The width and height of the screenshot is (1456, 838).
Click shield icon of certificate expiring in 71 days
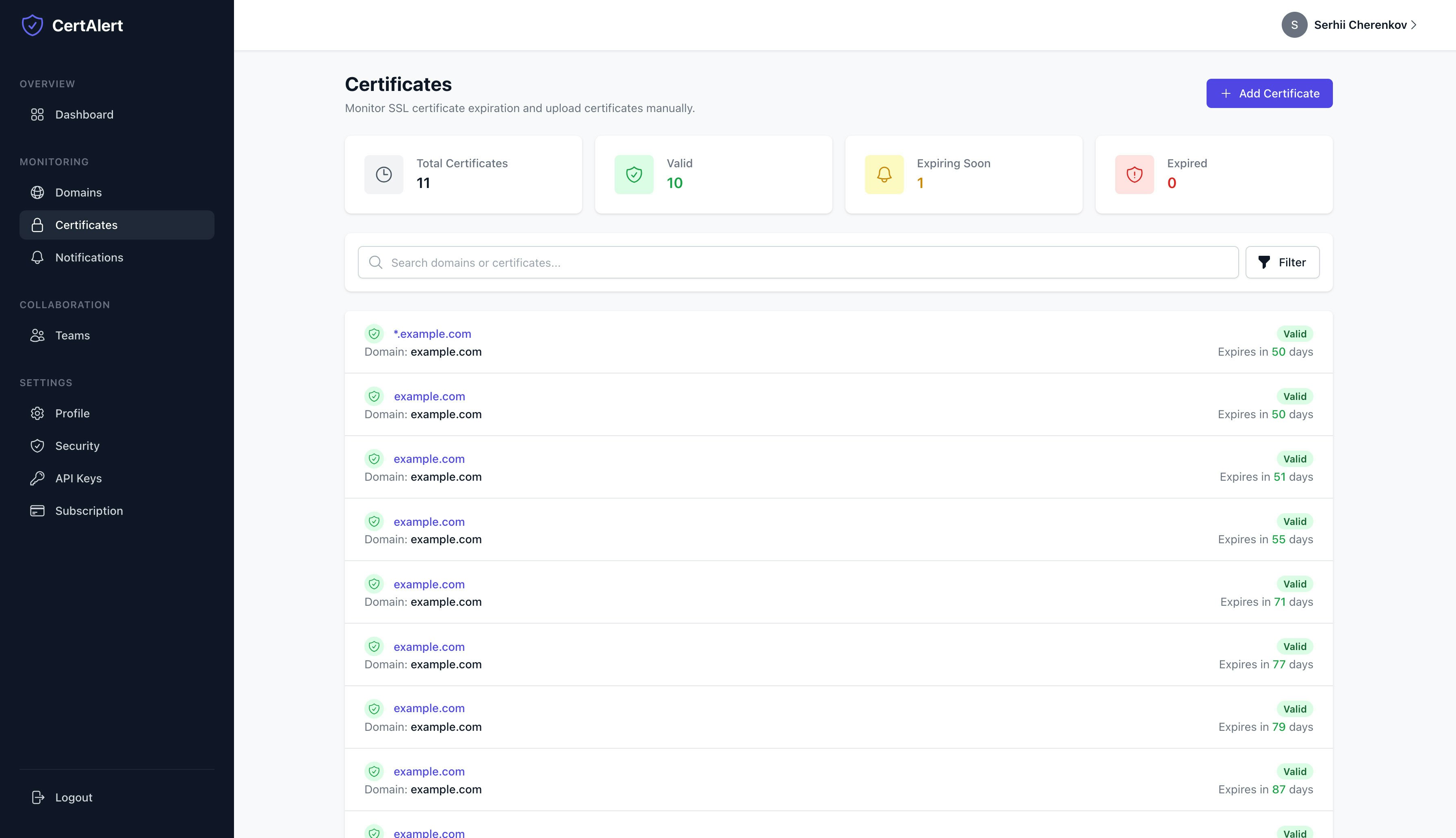coord(374,584)
